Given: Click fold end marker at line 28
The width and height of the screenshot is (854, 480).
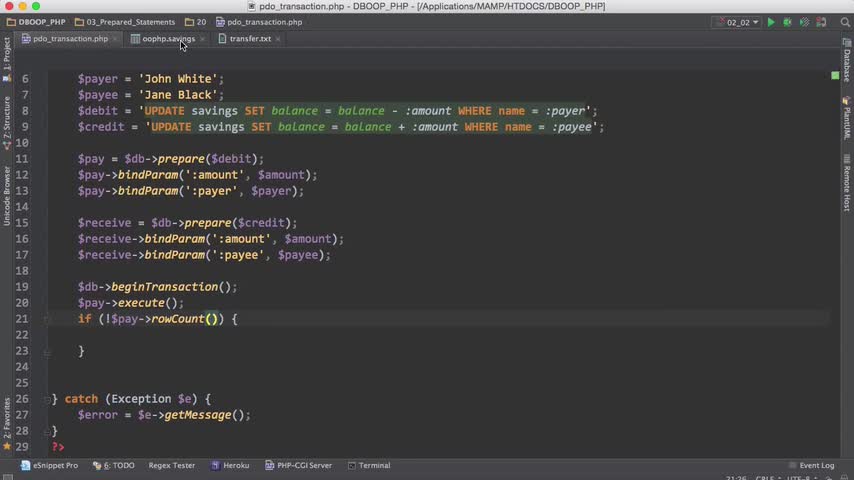Looking at the screenshot, I should [47, 432].
